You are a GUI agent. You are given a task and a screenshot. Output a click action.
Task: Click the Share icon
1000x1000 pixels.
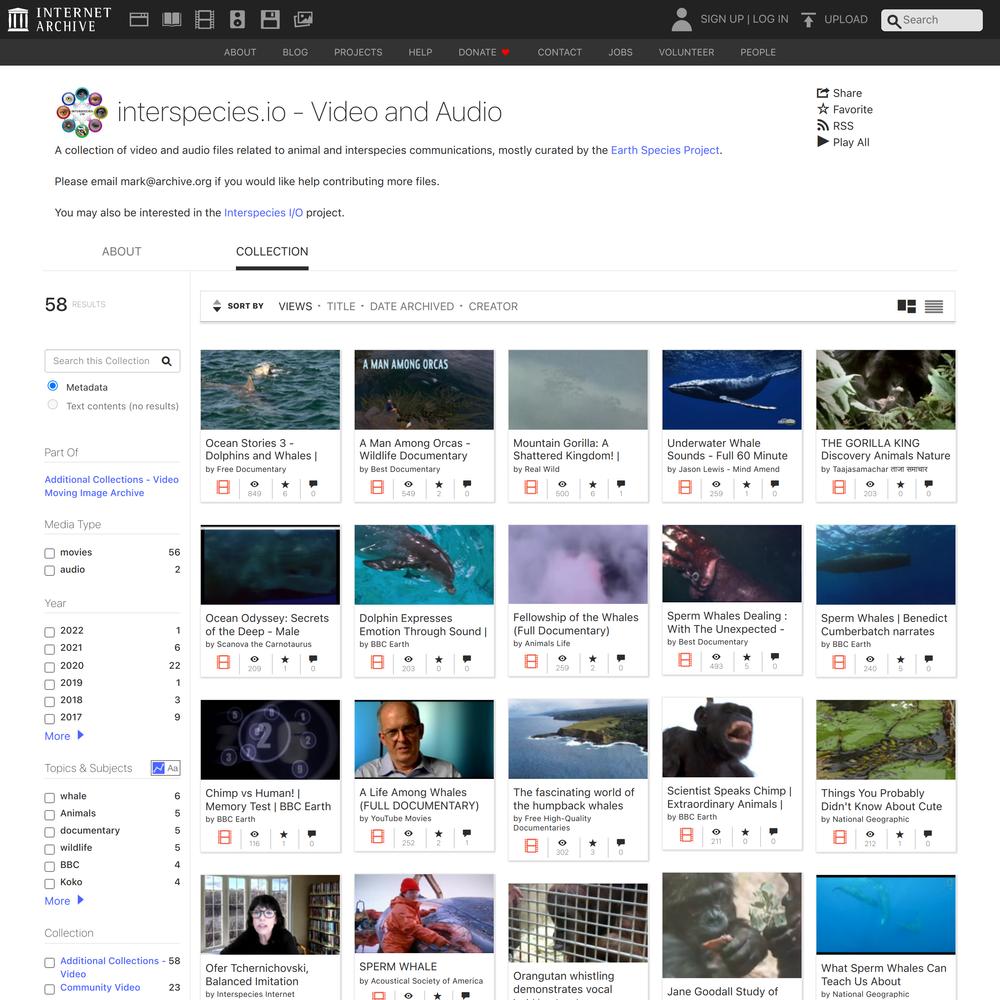823,93
